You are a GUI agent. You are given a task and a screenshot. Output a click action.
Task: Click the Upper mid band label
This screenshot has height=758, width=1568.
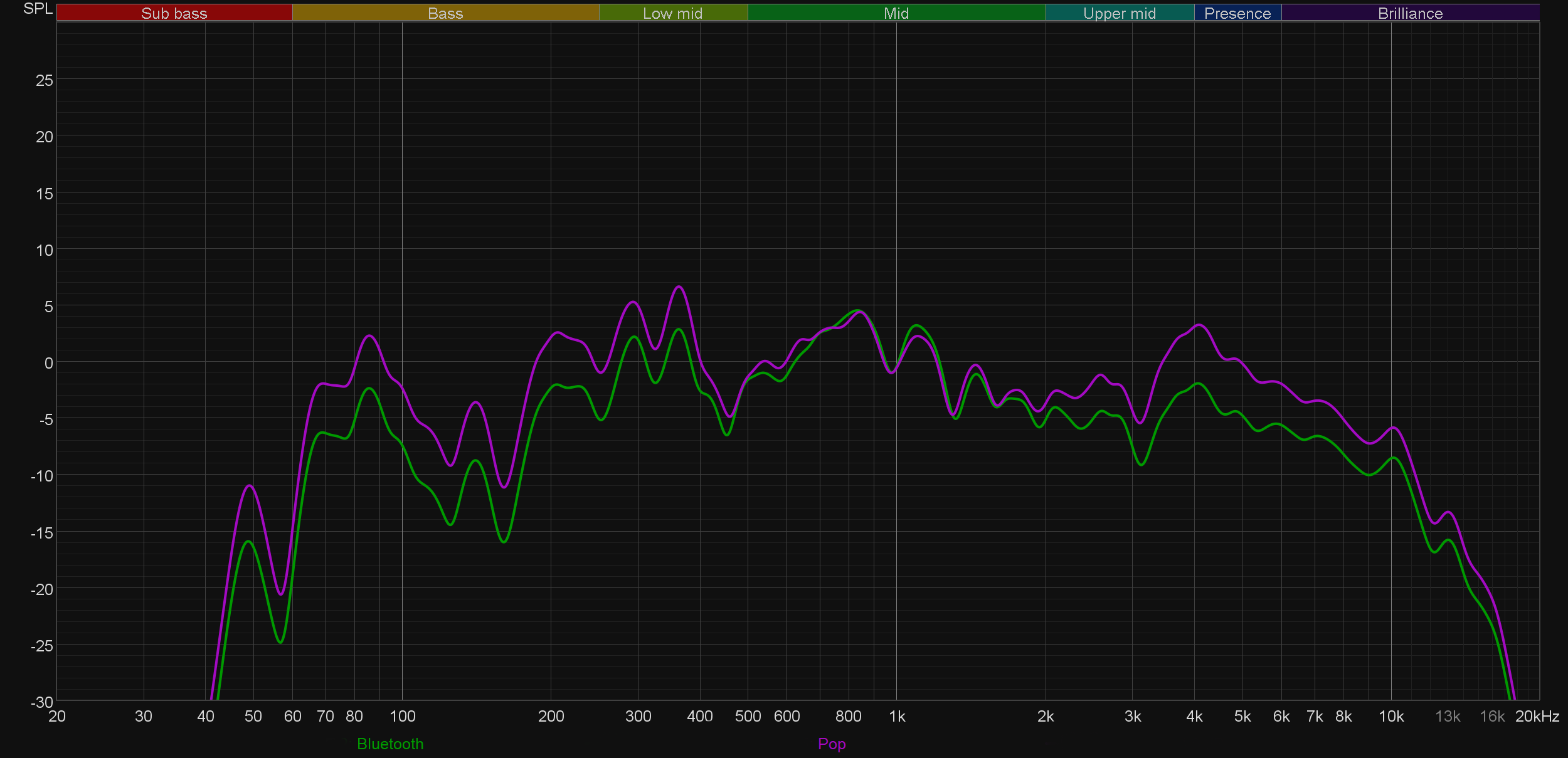(1119, 13)
